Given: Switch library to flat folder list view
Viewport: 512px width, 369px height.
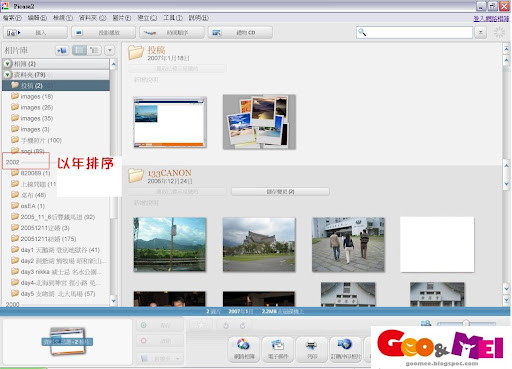Looking at the screenshot, I should click(x=80, y=50).
